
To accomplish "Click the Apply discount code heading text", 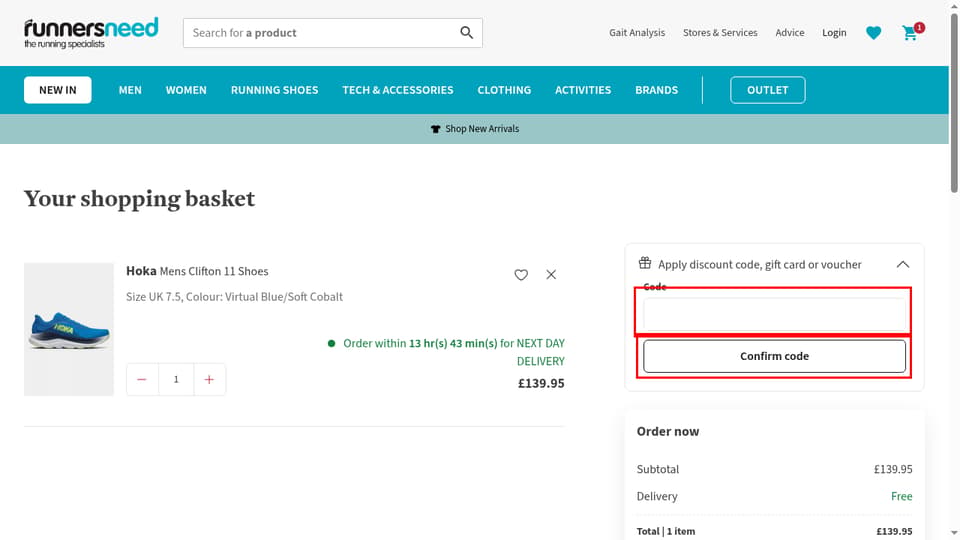I will (760, 264).
